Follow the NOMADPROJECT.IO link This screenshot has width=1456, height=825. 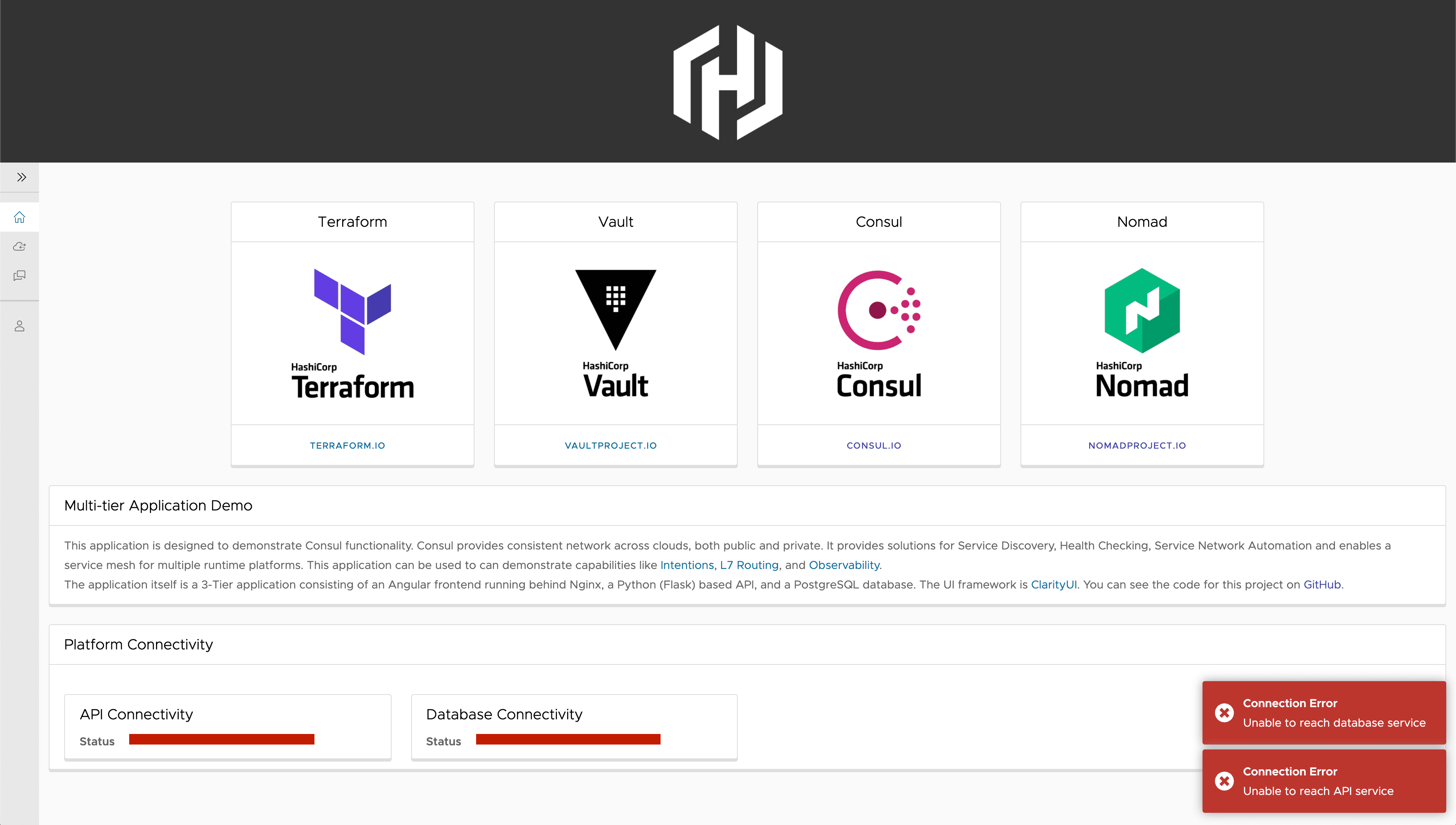[x=1137, y=445]
